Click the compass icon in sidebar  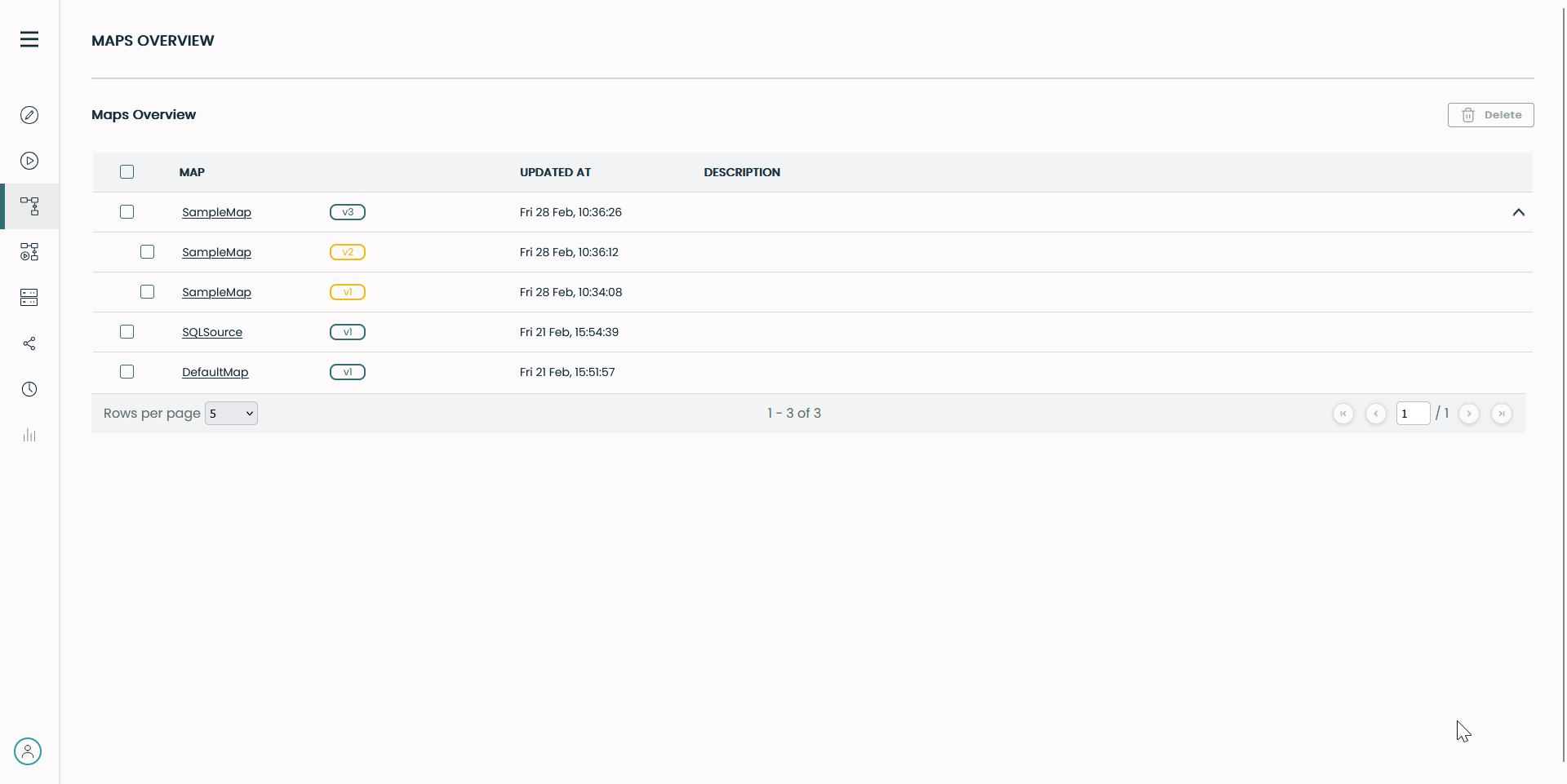(x=29, y=115)
